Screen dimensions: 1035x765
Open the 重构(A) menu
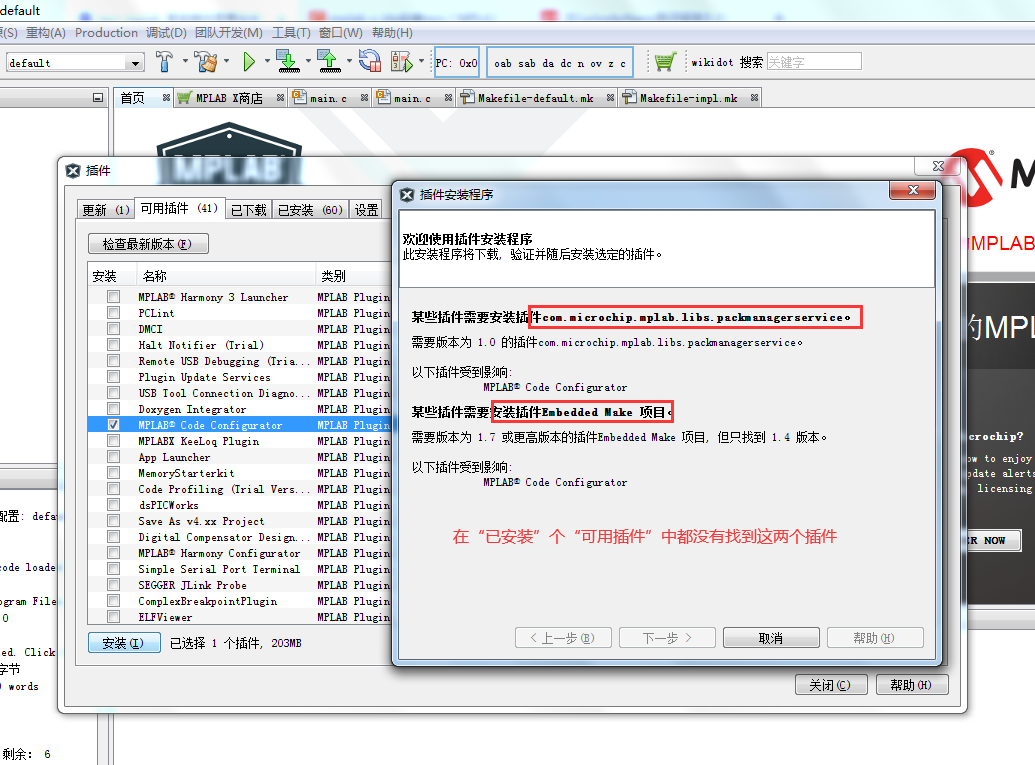46,32
